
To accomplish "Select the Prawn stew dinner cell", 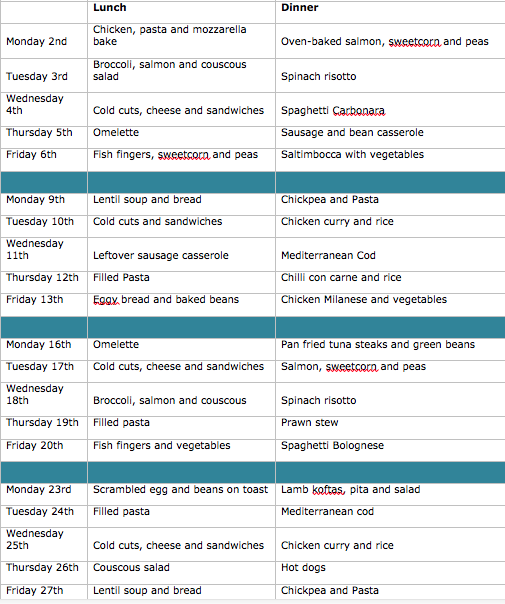I will [390, 428].
